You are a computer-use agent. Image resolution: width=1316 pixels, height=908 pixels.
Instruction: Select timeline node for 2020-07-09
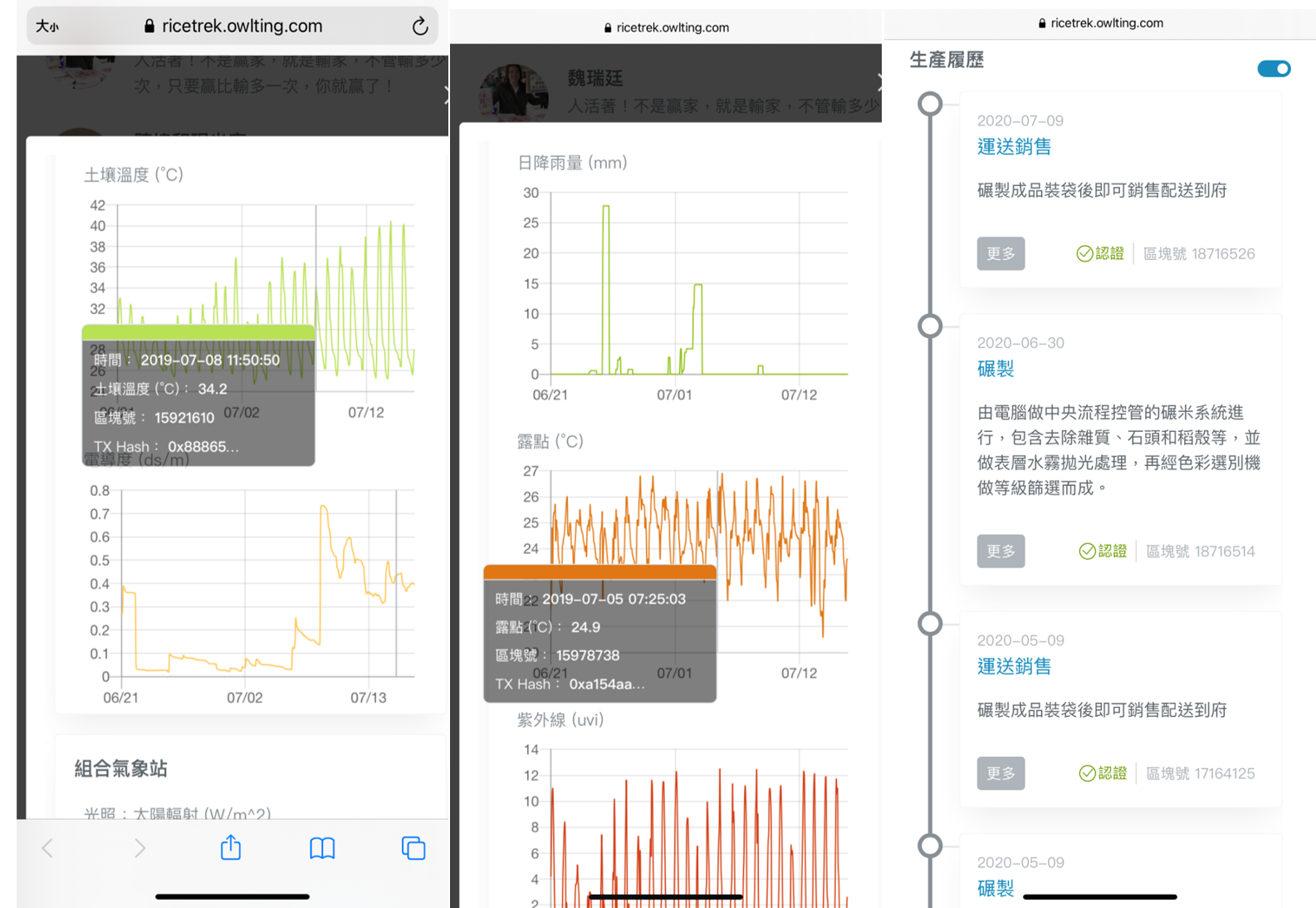(930, 104)
